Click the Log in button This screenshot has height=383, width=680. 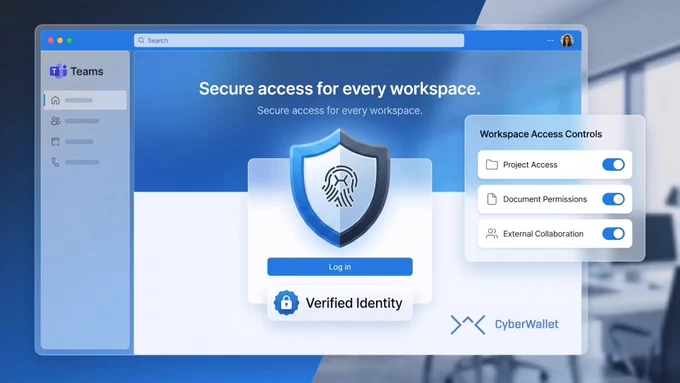(x=340, y=267)
